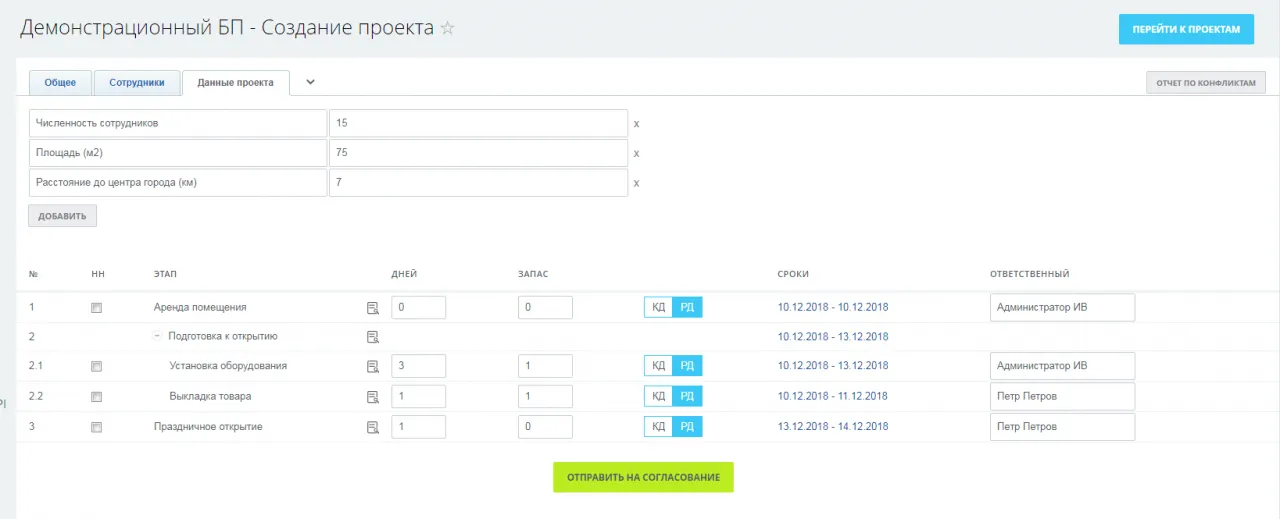
Task: Remove Площадь (м2) field with x
Action: pos(636,153)
